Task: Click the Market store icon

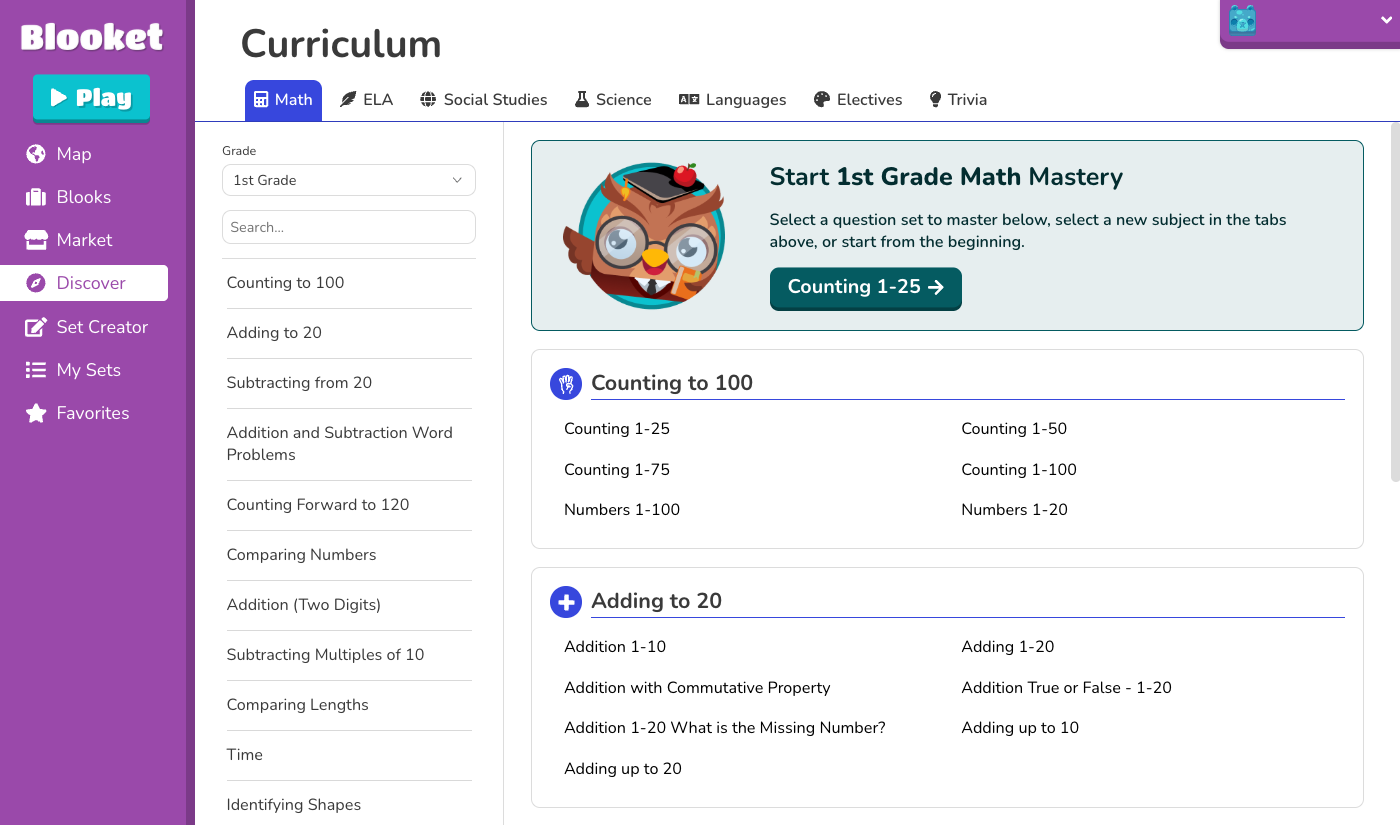Action: click(36, 240)
